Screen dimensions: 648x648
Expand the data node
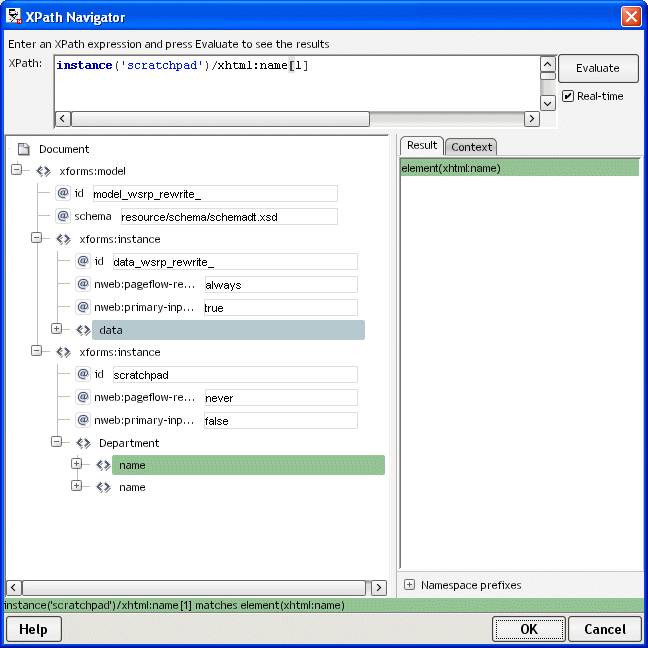point(56,329)
